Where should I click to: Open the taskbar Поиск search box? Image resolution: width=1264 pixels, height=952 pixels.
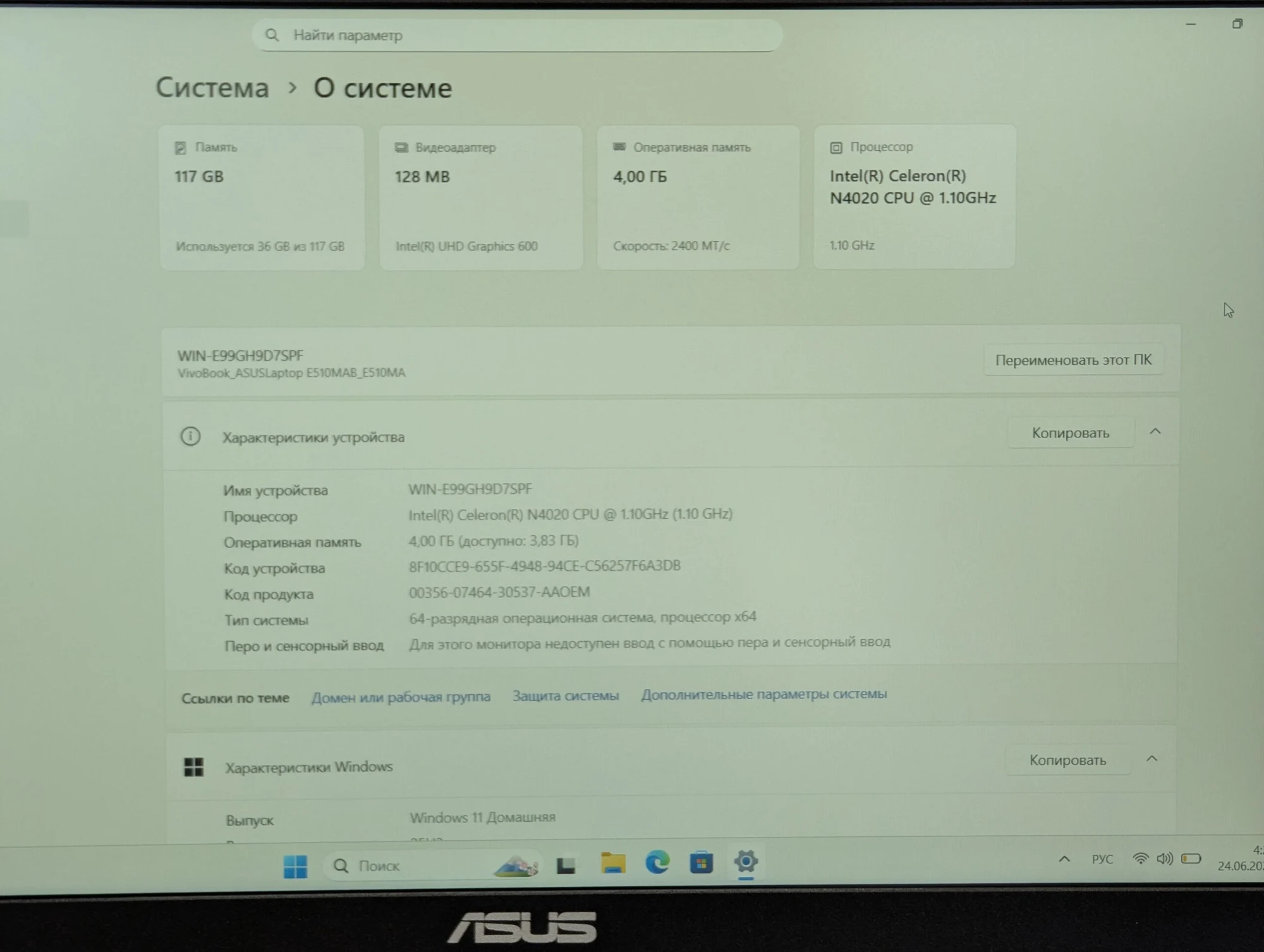[x=432, y=865]
